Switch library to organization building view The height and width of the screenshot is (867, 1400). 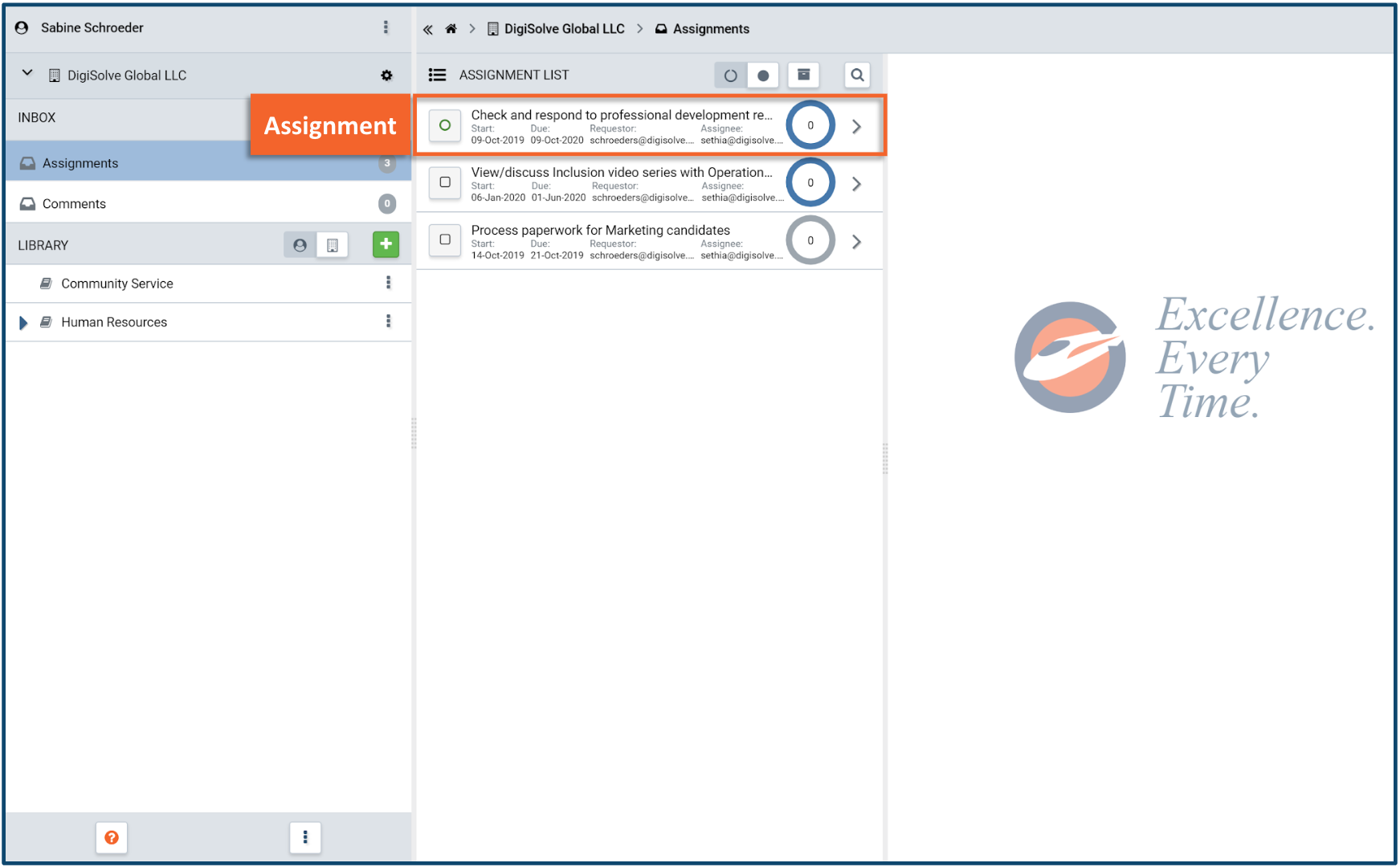(333, 245)
